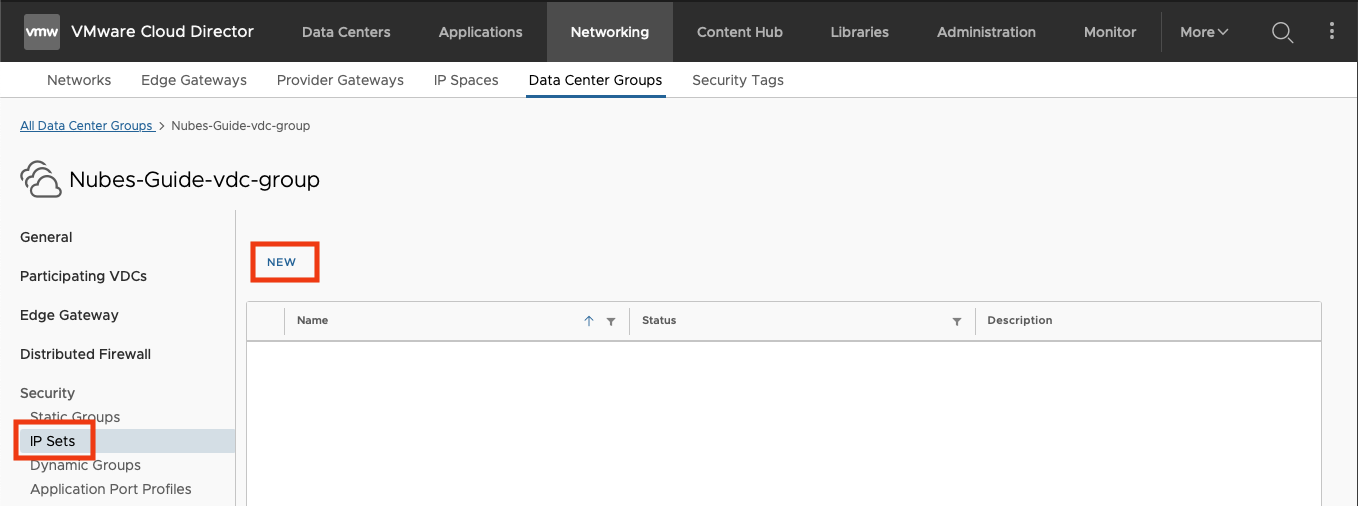Click the Security sidebar heading
Image resolution: width=1358 pixels, height=506 pixels.
[47, 393]
